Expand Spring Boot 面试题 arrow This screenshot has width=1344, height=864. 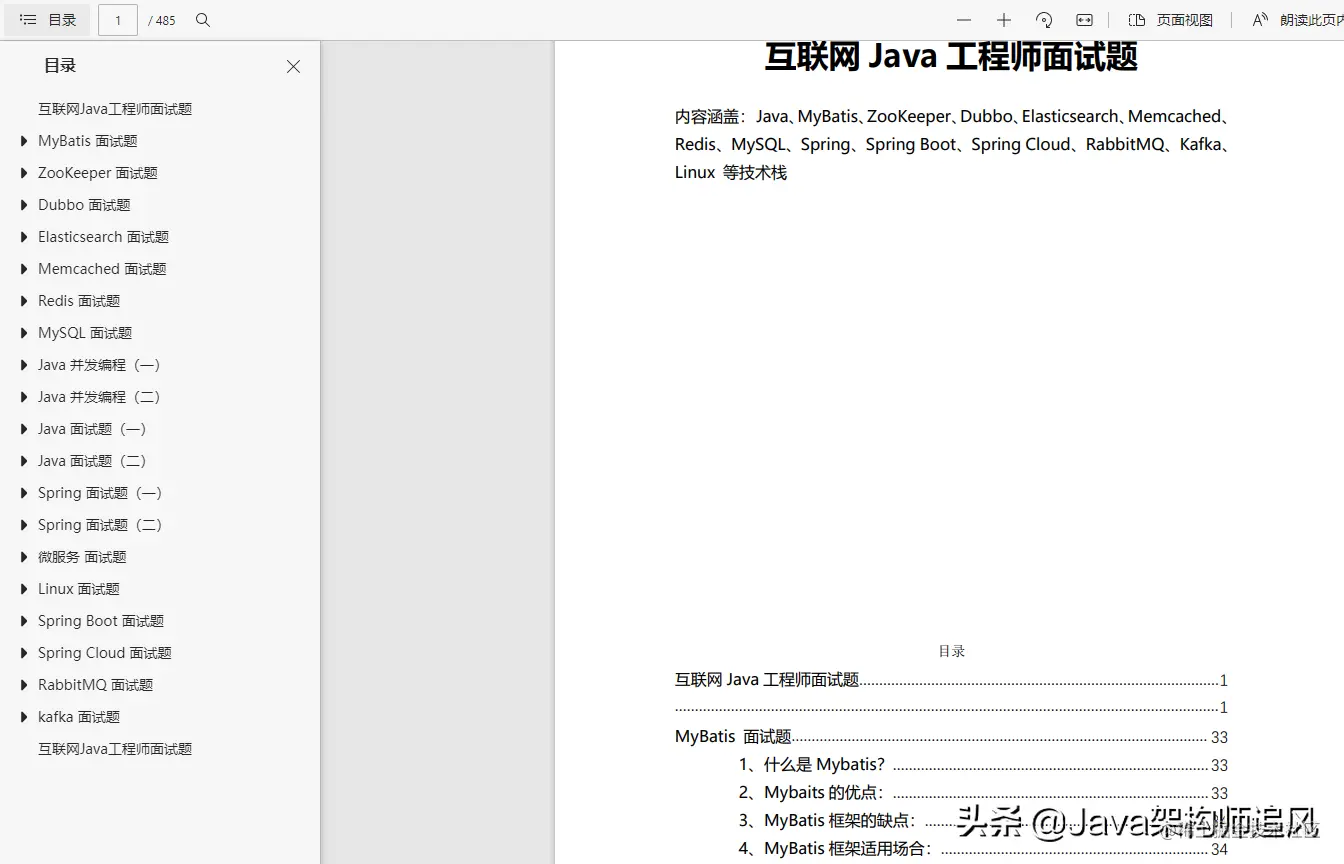pyautogui.click(x=24, y=621)
